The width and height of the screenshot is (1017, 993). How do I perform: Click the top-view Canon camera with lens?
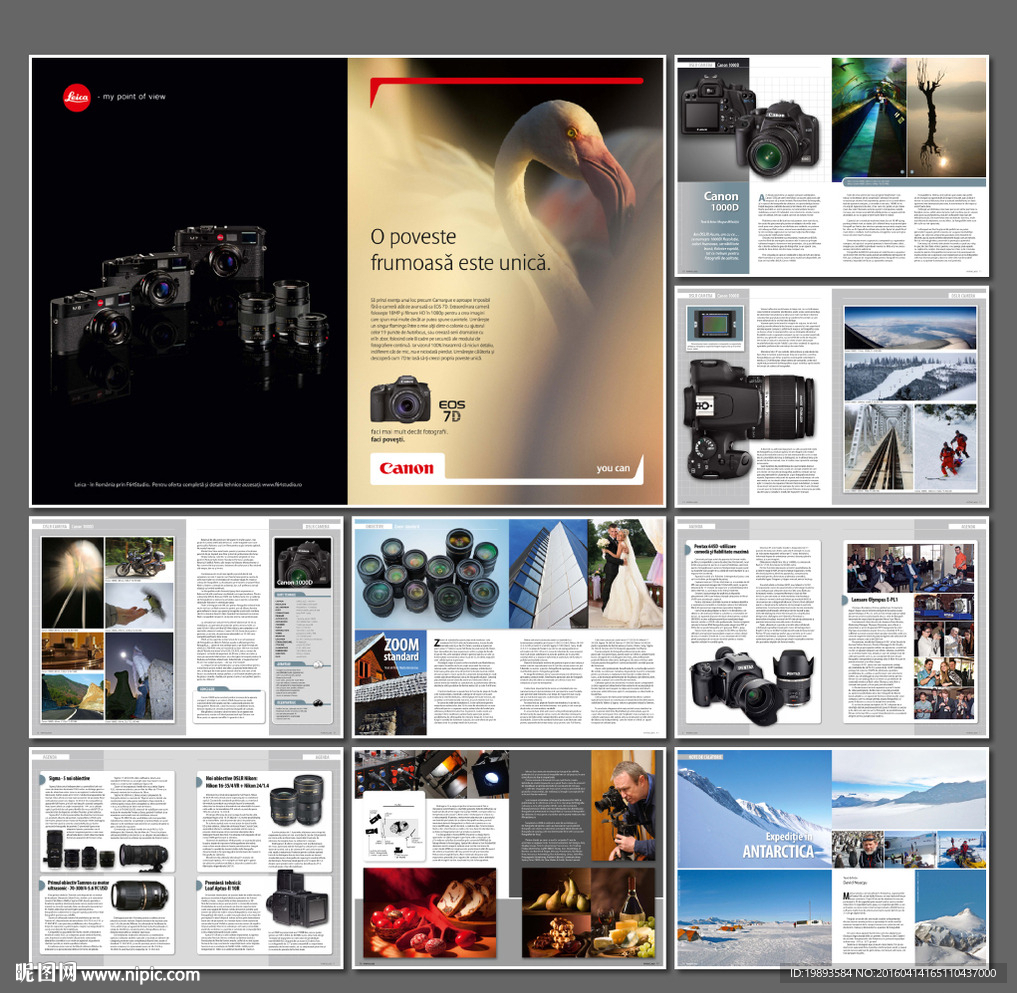coord(749,418)
